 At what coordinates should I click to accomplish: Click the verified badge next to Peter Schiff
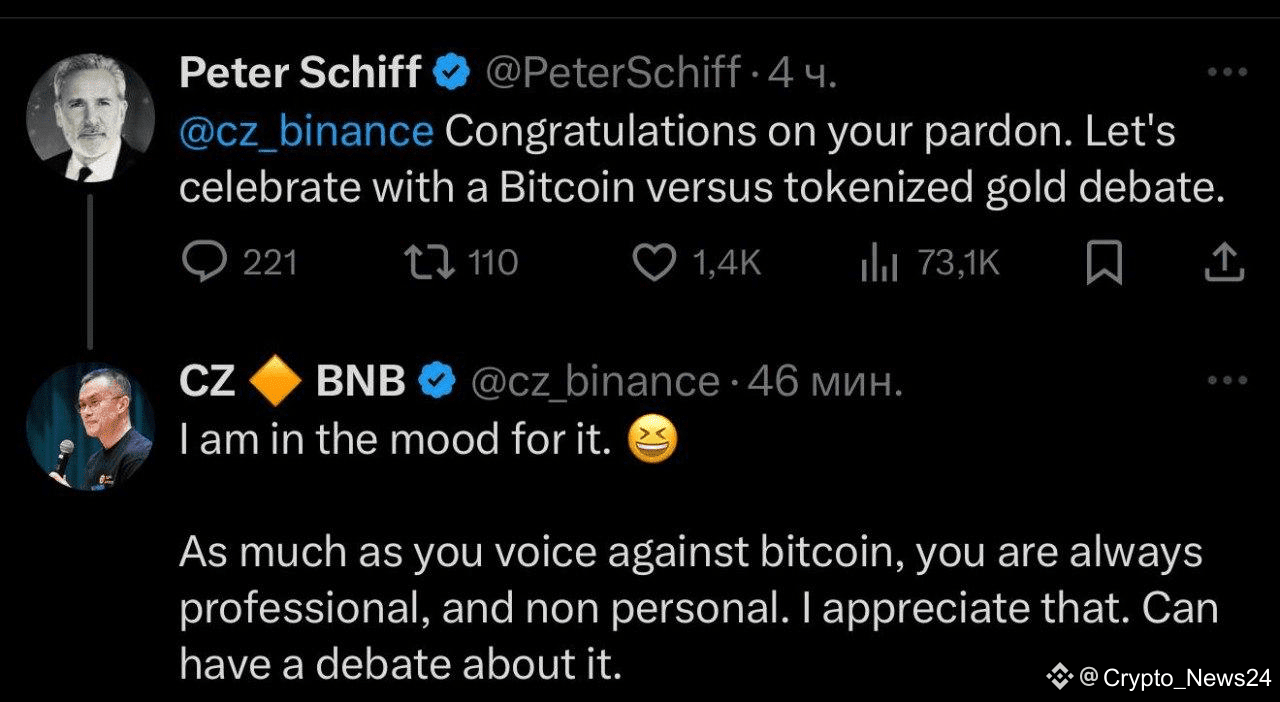point(451,72)
